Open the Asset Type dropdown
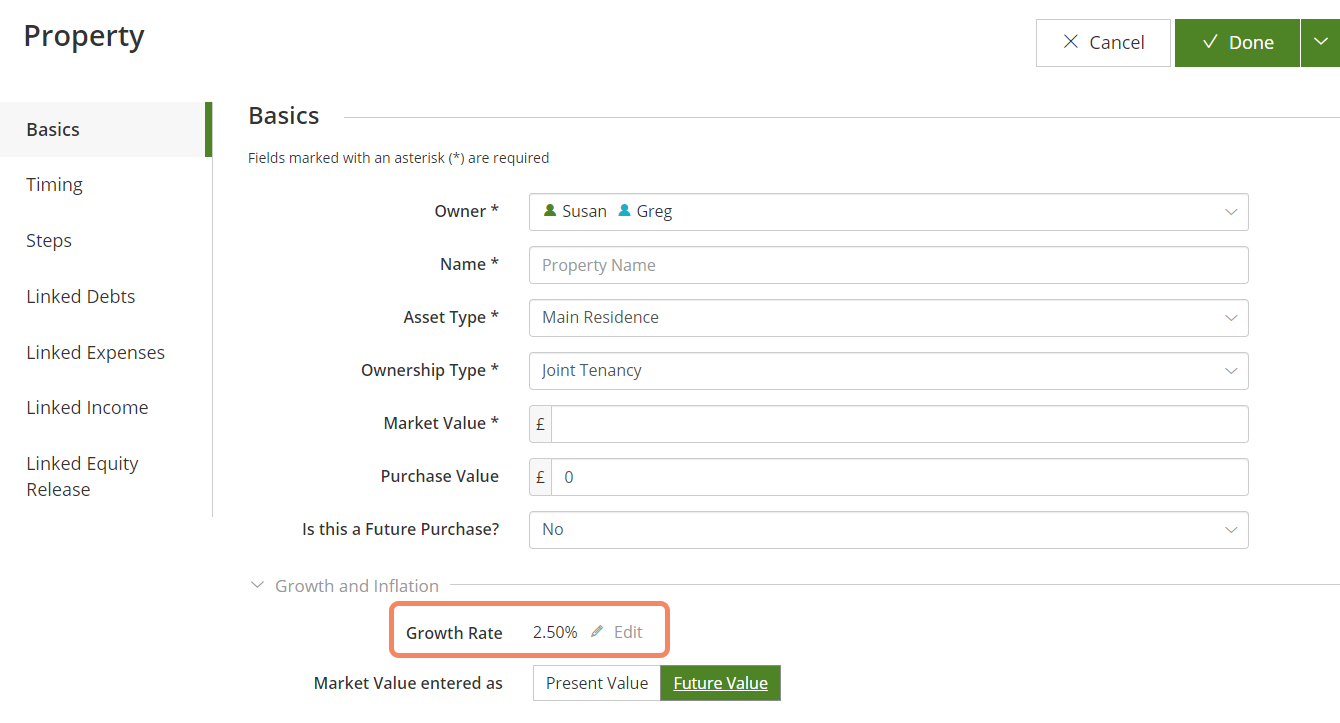This screenshot has height=723, width=1340. [888, 318]
